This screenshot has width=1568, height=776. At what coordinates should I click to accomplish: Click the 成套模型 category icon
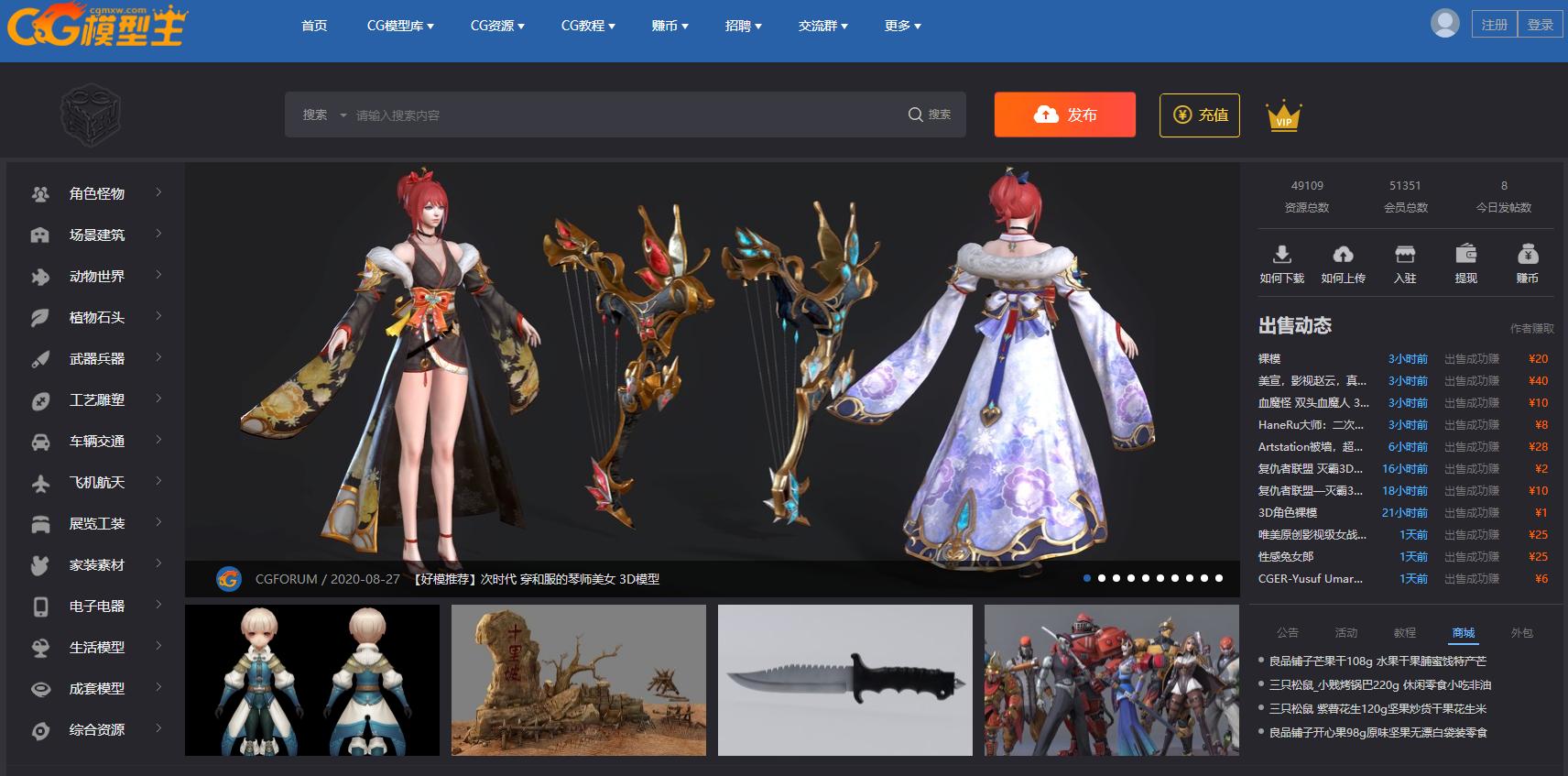[x=39, y=689]
